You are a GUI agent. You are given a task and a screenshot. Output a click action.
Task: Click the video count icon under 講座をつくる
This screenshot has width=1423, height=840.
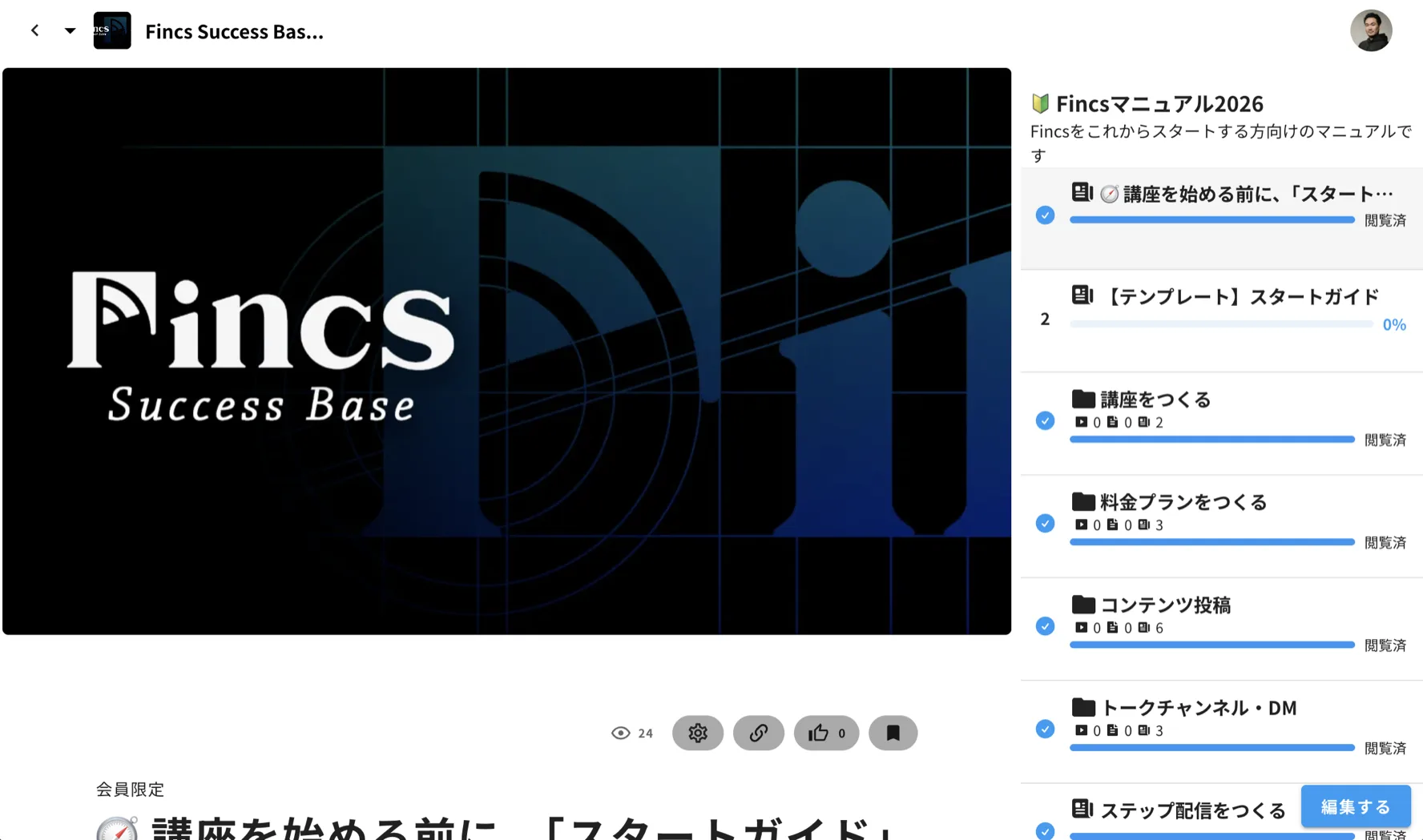(x=1081, y=422)
